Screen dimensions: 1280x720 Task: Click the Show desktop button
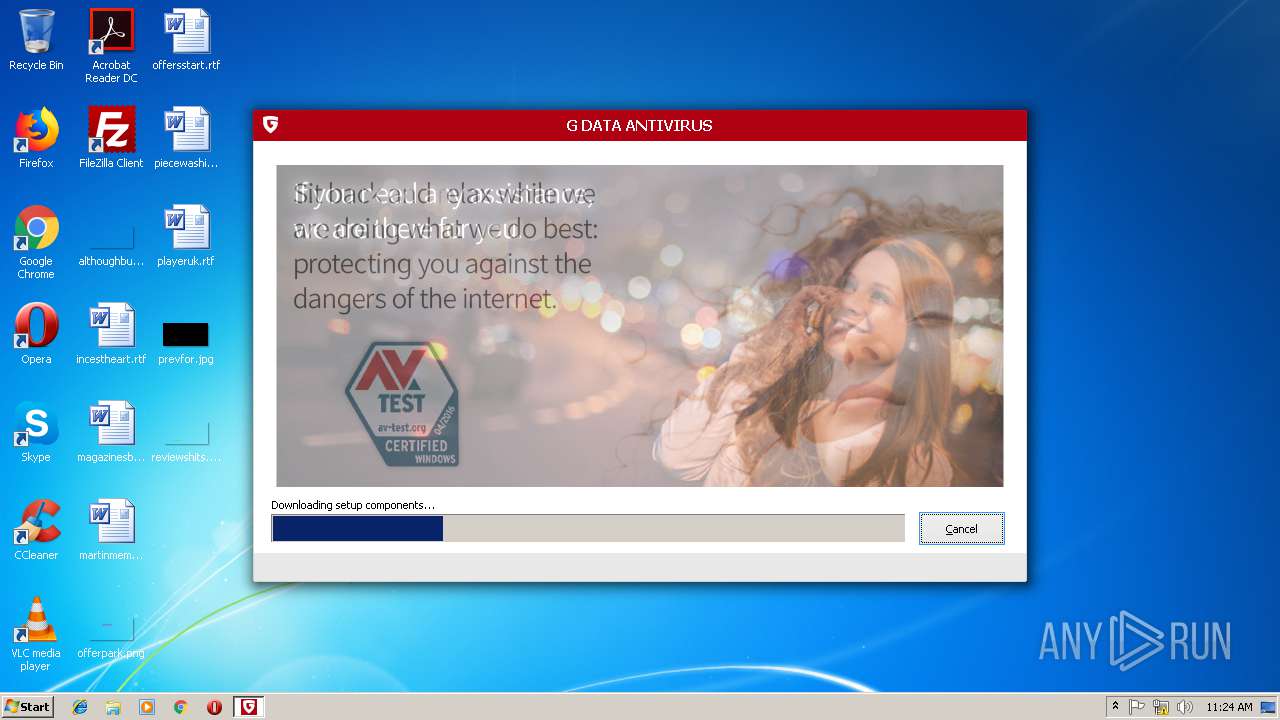point(1268,707)
